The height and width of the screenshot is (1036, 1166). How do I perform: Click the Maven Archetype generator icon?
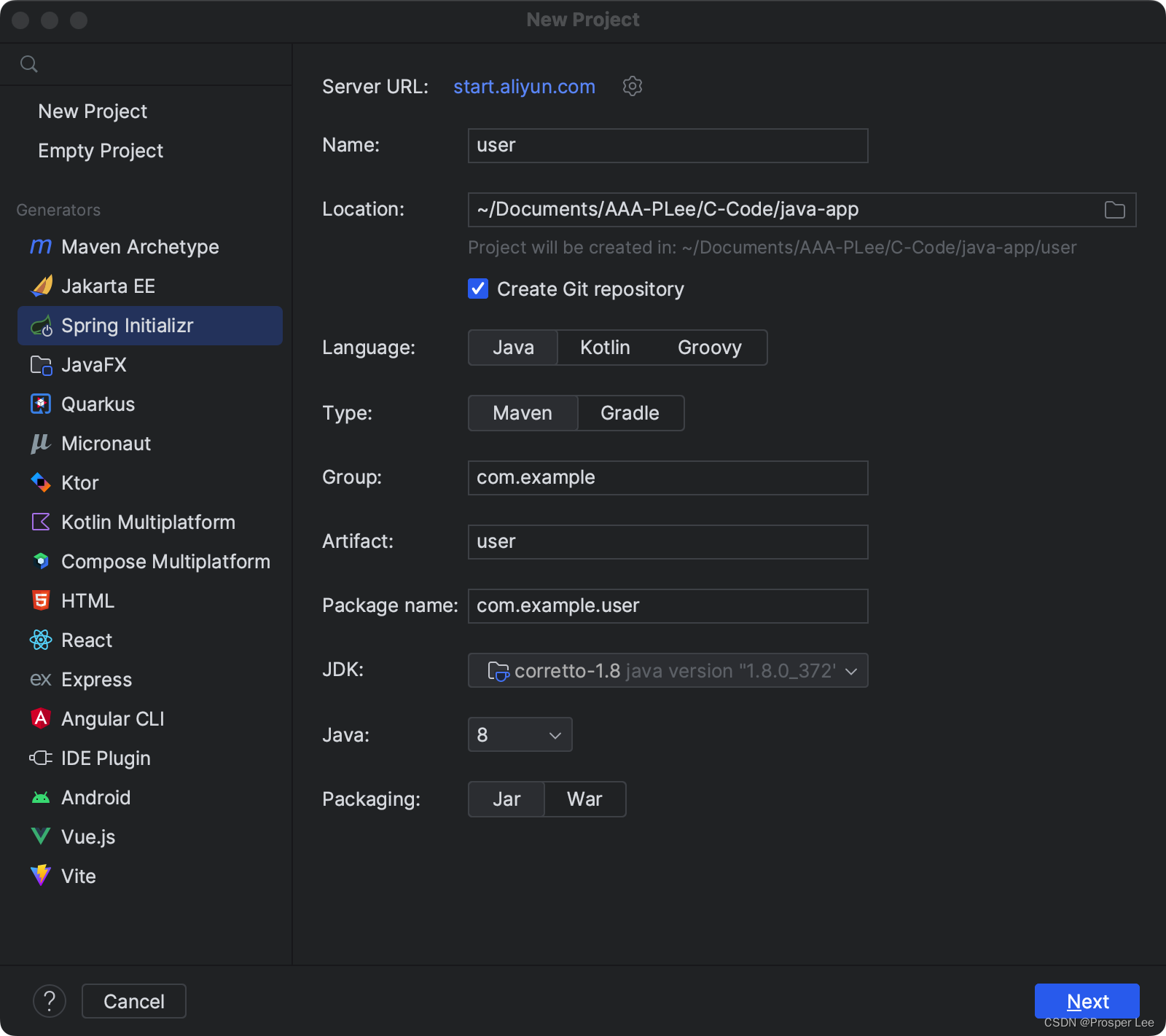coord(41,247)
